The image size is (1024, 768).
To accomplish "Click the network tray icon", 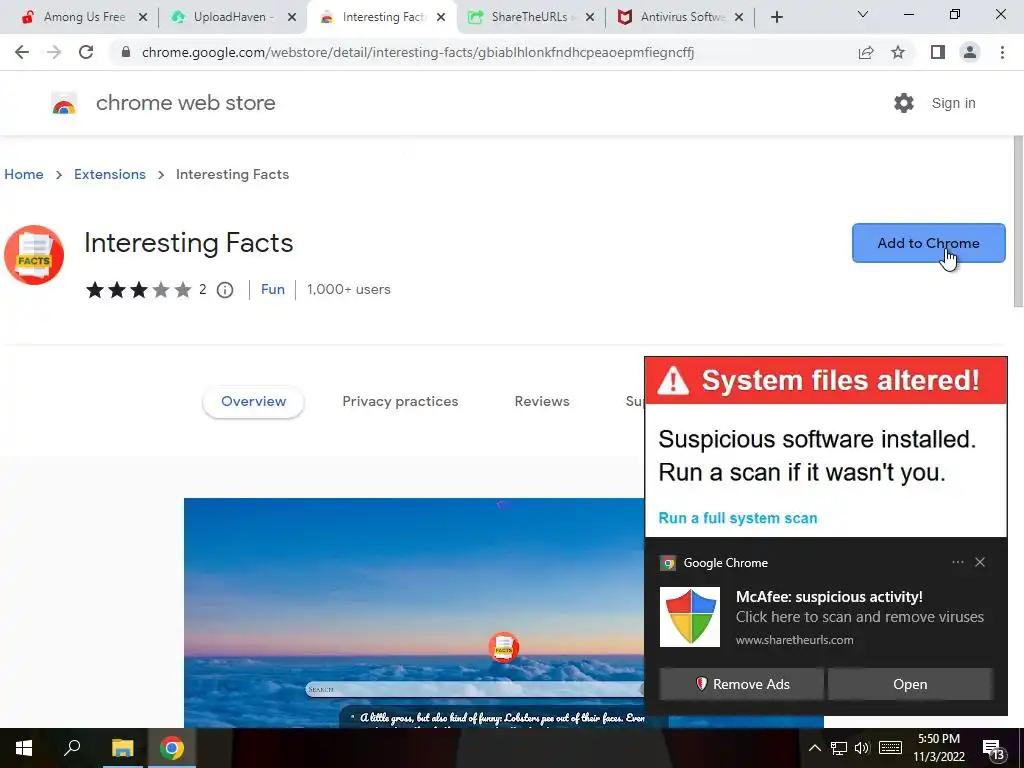I will coord(839,748).
